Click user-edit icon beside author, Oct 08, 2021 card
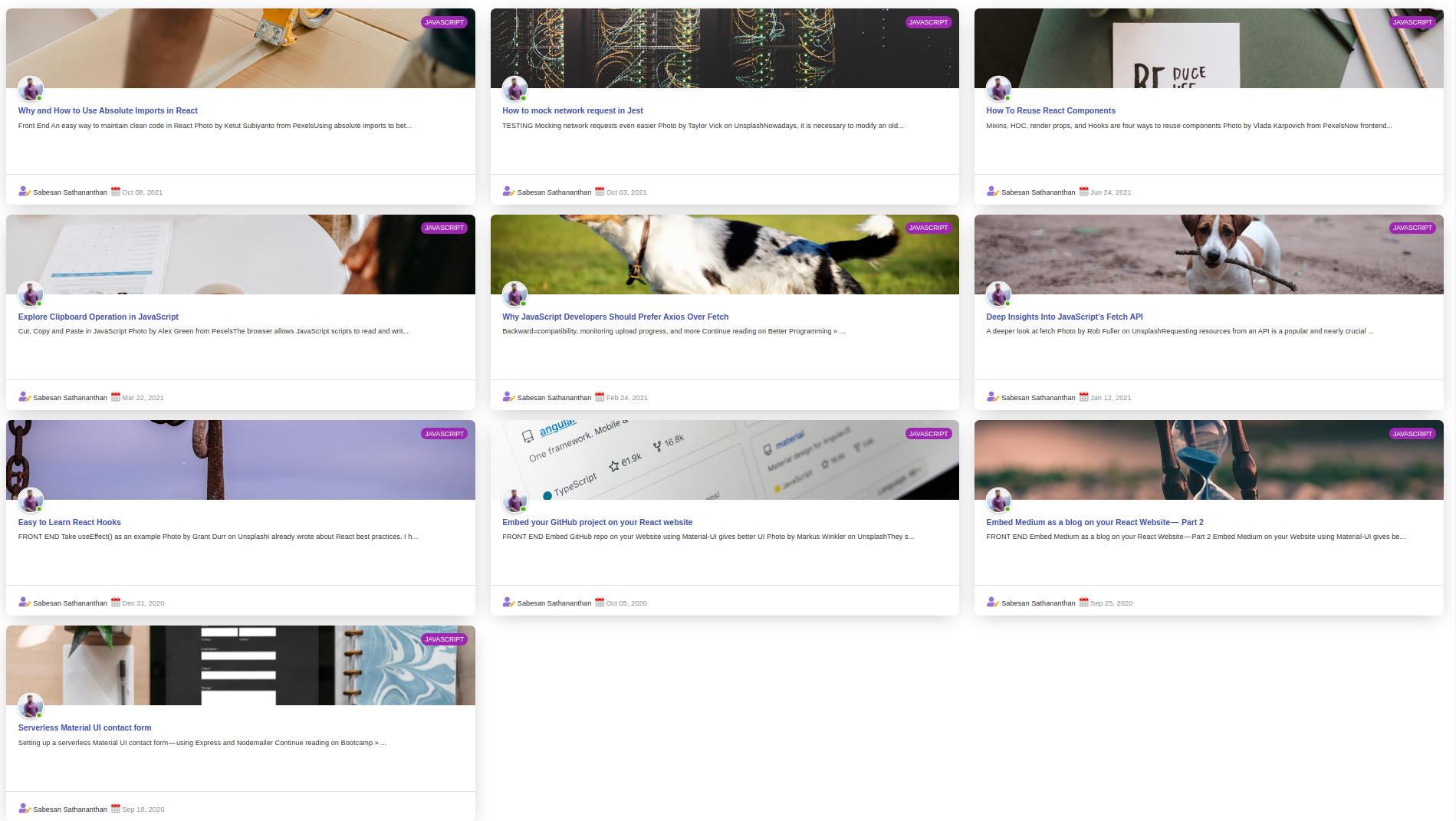 (x=25, y=192)
